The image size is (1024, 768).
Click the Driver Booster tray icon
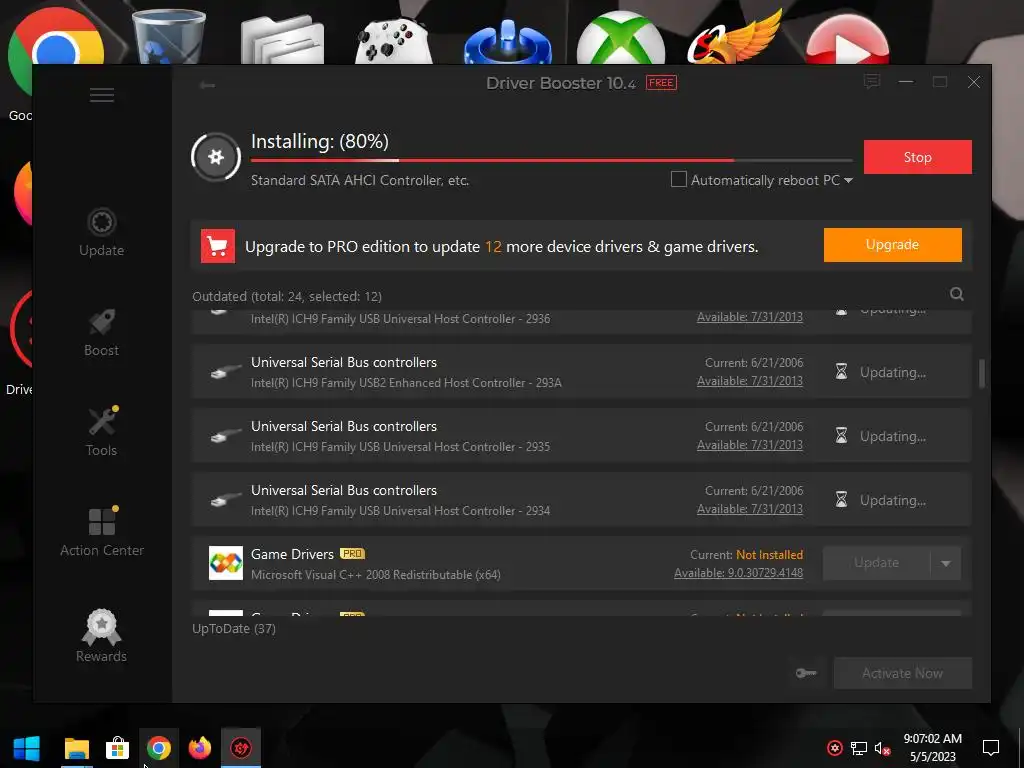tap(835, 748)
